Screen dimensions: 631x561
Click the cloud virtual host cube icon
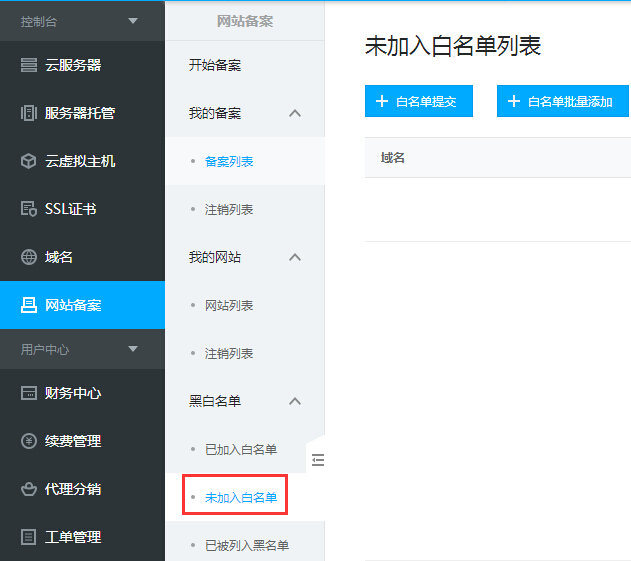coord(29,161)
